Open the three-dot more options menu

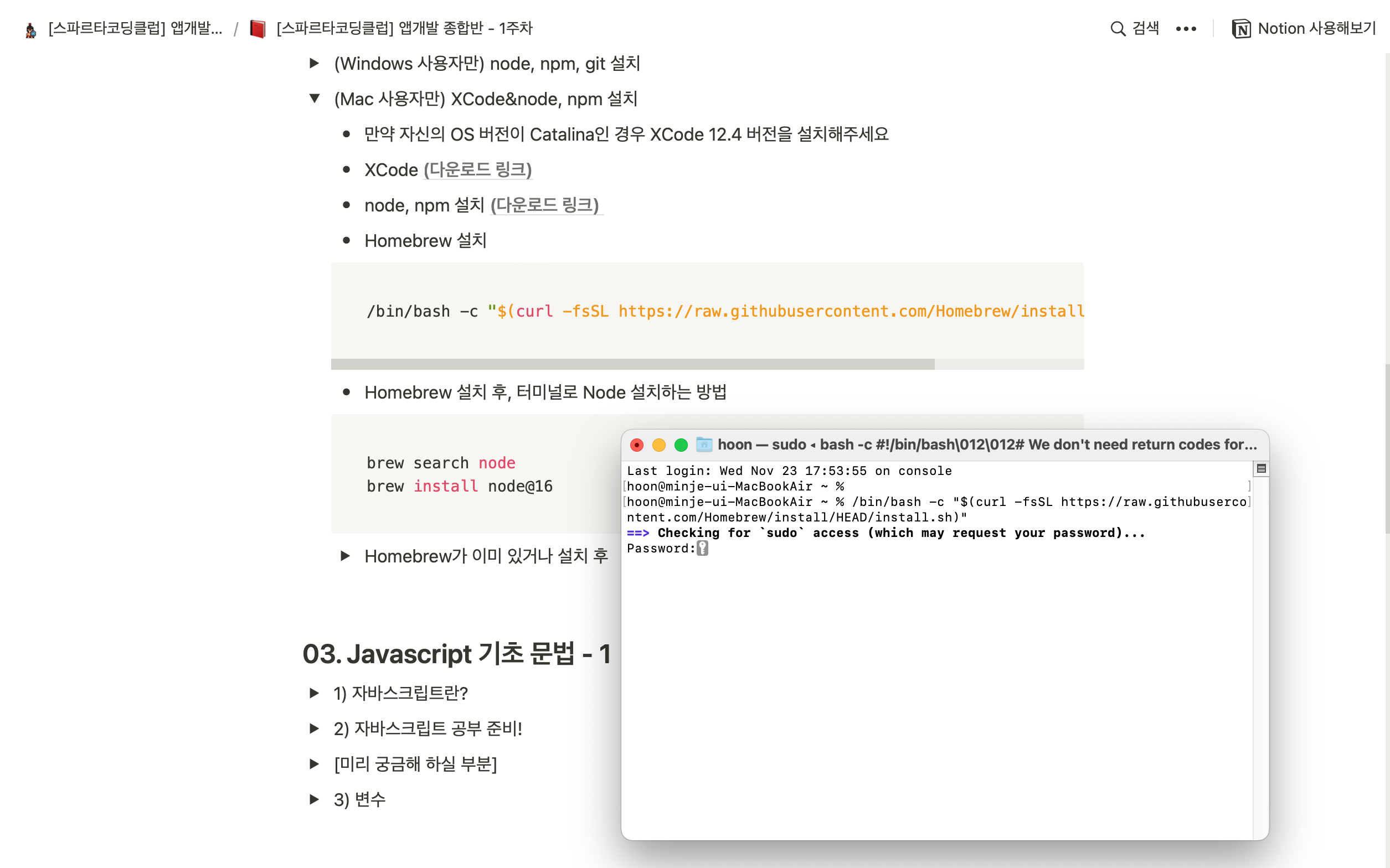click(1186, 28)
